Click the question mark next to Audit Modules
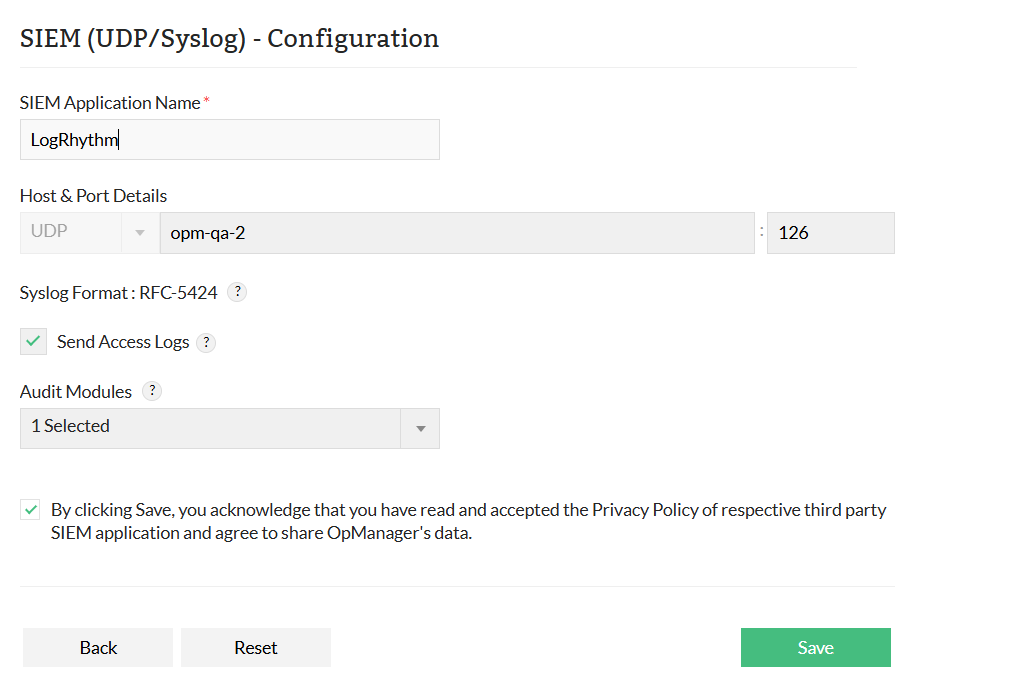The image size is (1022, 693). pyautogui.click(x=152, y=390)
